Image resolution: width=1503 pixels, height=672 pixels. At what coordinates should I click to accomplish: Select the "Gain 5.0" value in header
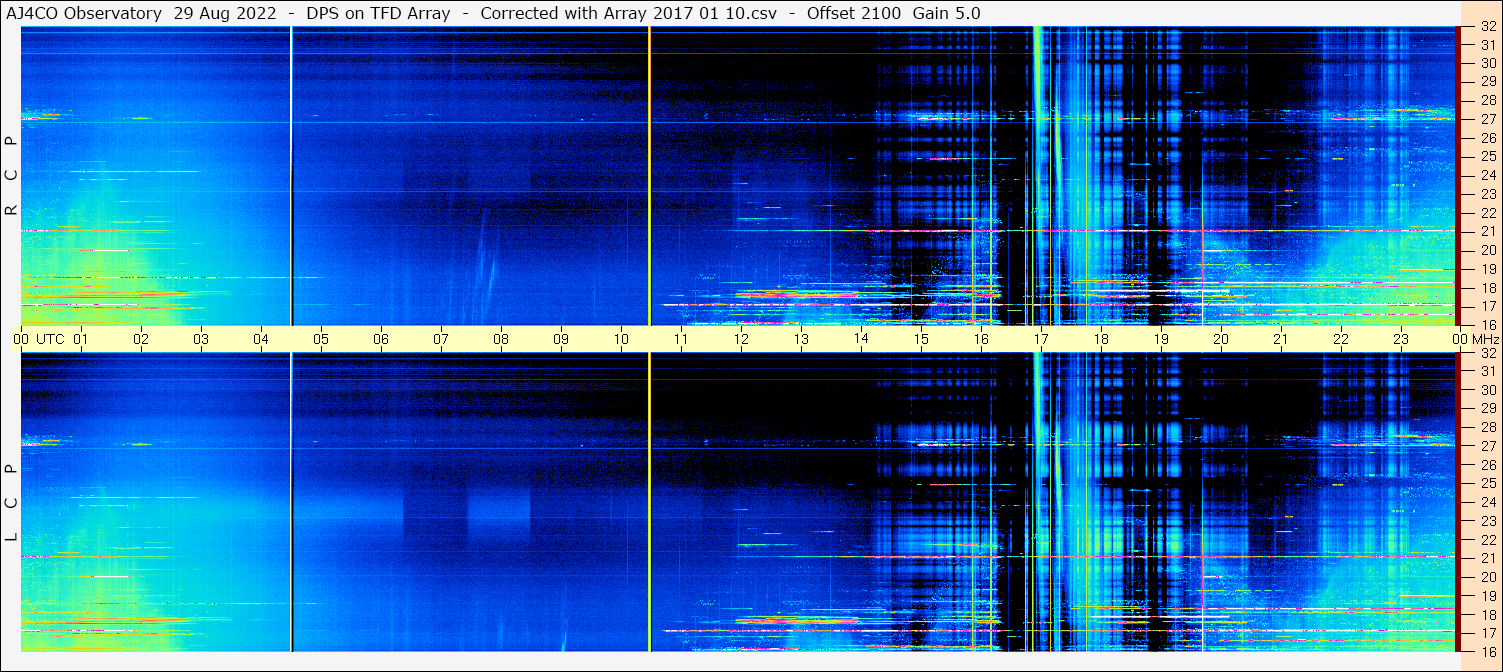(x=946, y=13)
